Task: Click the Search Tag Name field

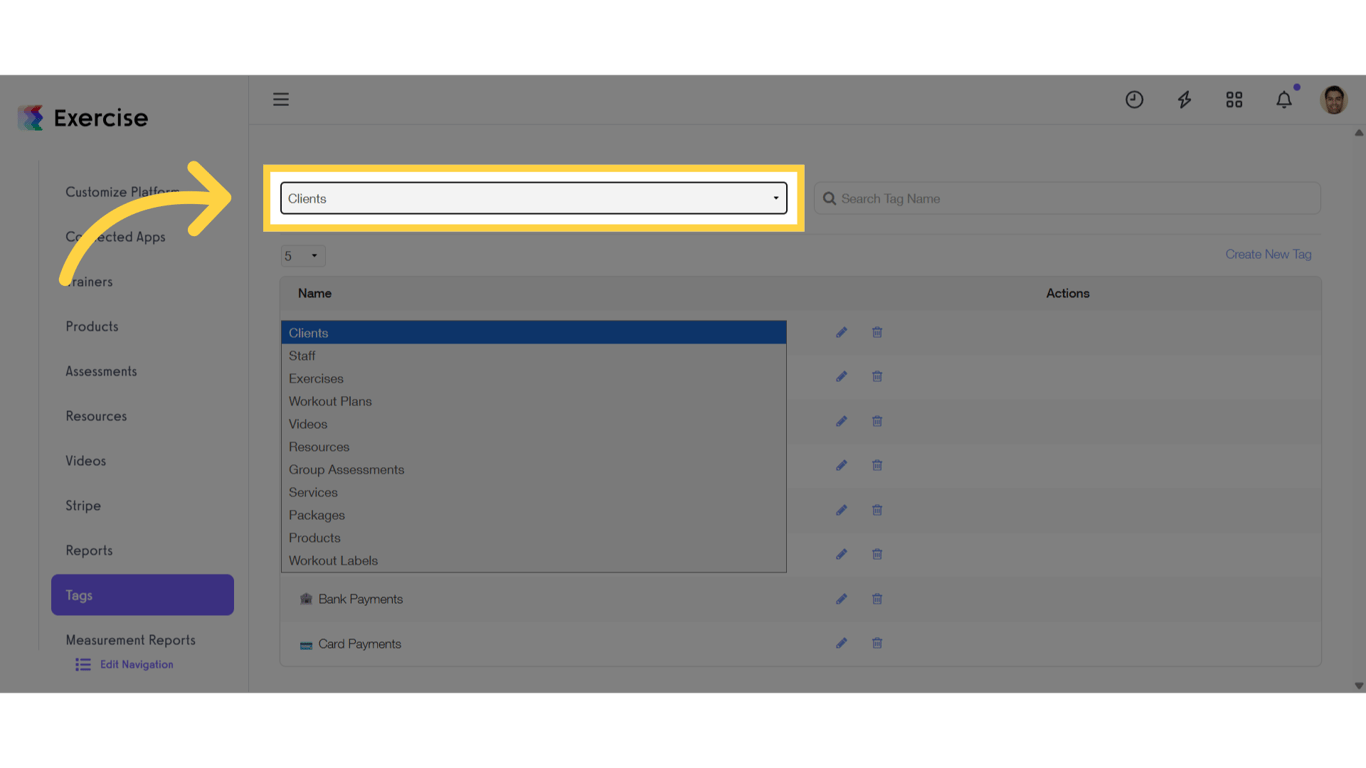Action: point(1066,198)
